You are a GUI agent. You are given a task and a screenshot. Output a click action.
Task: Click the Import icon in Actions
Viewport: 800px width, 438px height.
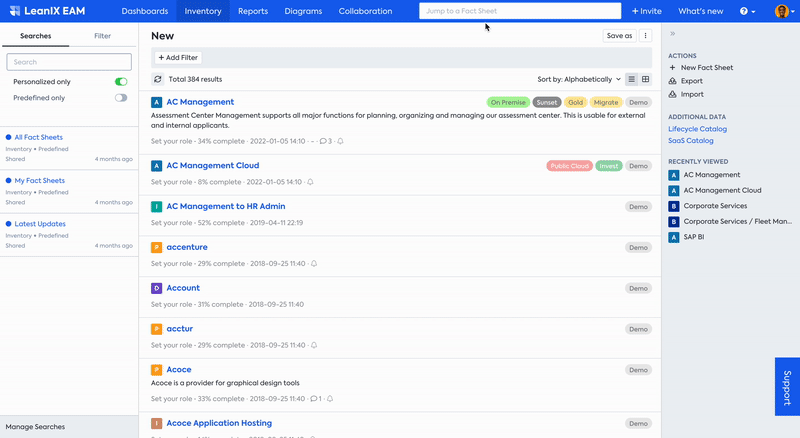tap(672, 94)
